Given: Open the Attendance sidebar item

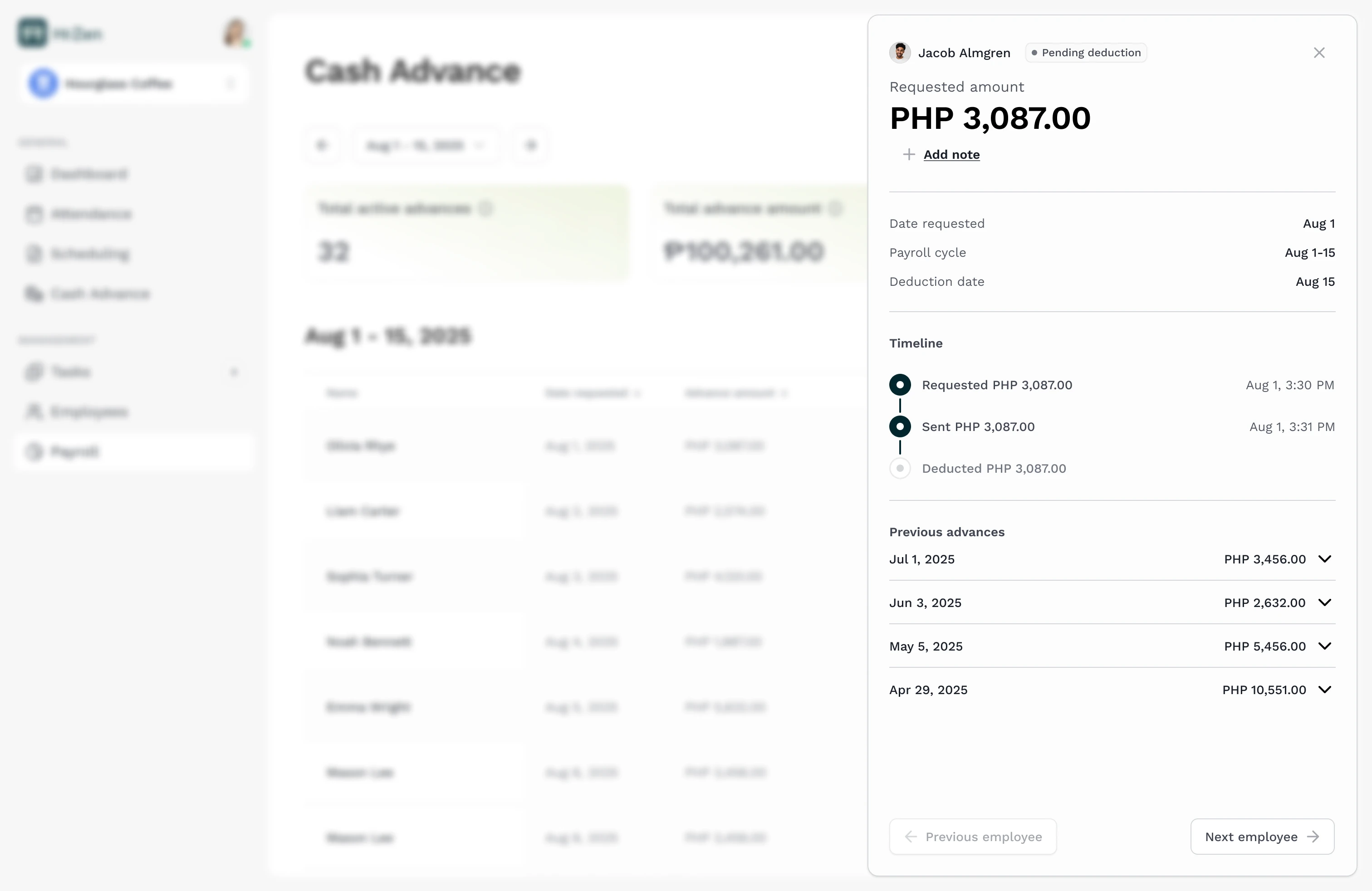Looking at the screenshot, I should (91, 215).
